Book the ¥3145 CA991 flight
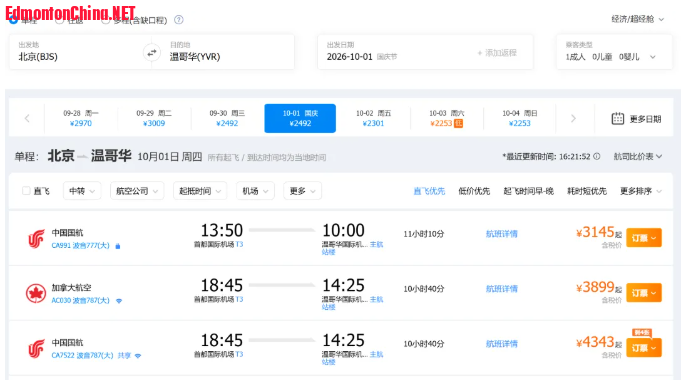687x386 pixels. pyautogui.click(x=644, y=238)
